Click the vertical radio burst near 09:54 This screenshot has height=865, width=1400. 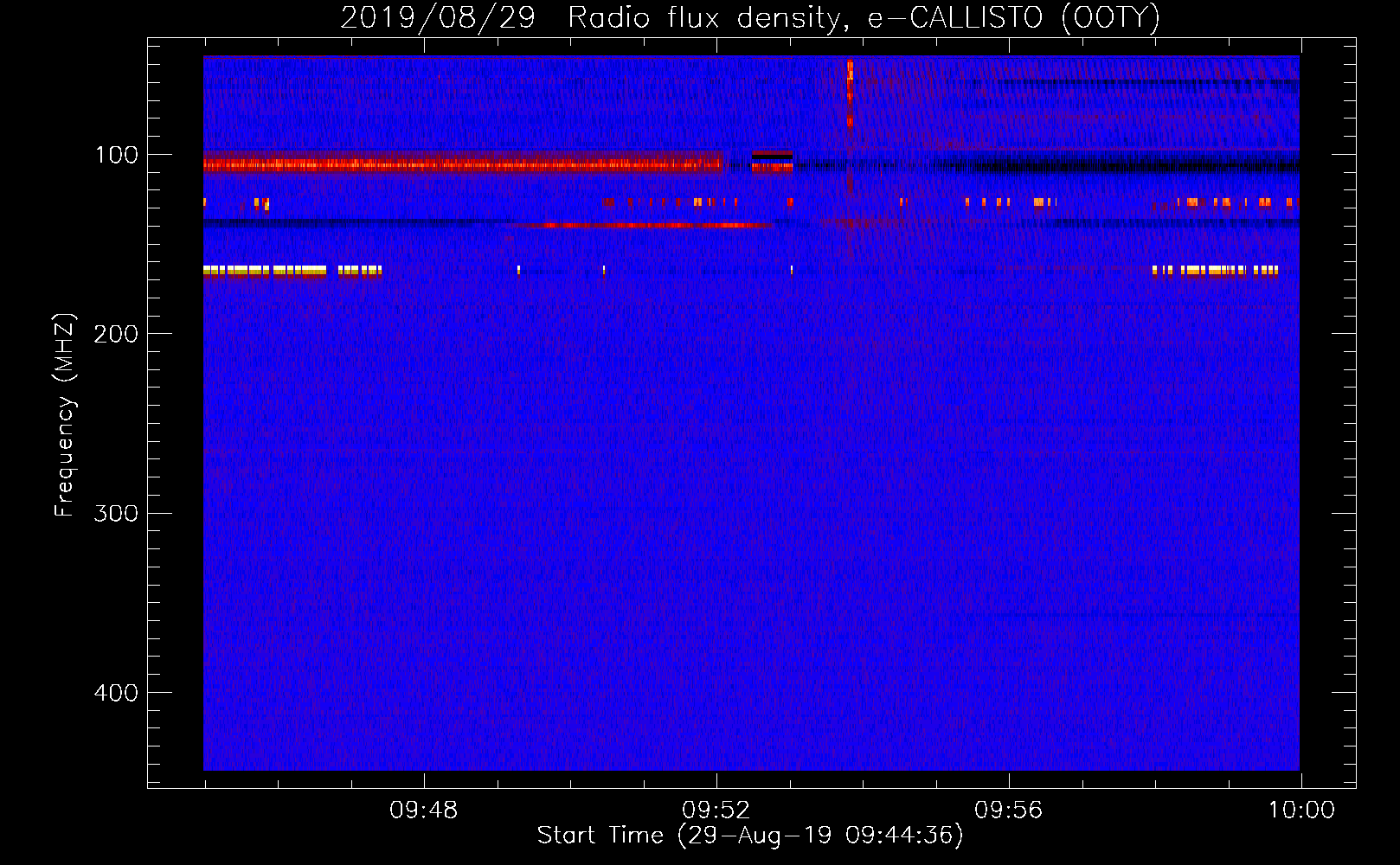click(x=850, y=95)
